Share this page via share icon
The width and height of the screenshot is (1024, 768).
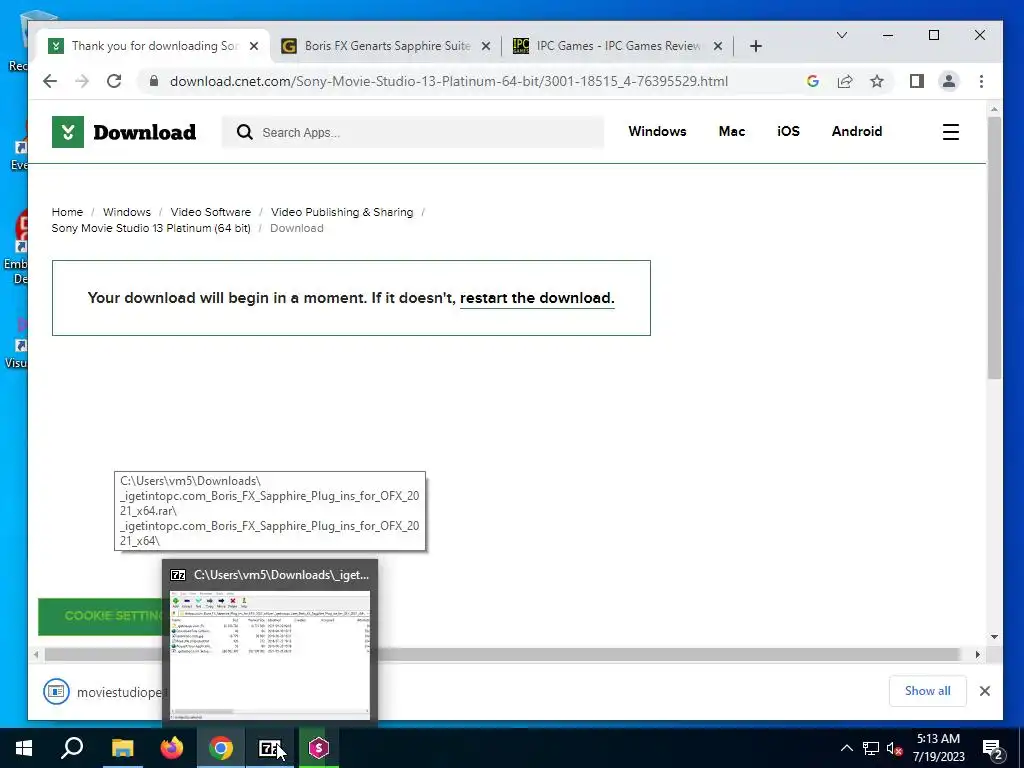click(845, 81)
